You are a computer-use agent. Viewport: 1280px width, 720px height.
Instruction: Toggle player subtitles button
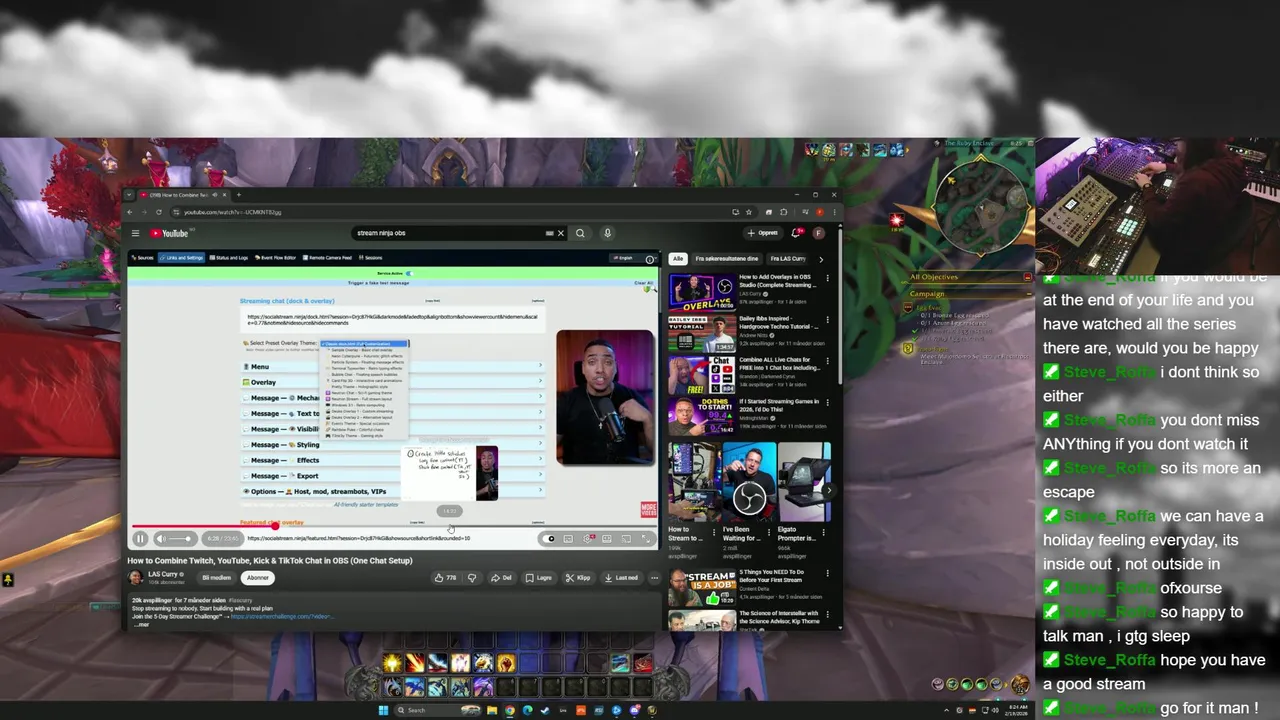point(568,538)
